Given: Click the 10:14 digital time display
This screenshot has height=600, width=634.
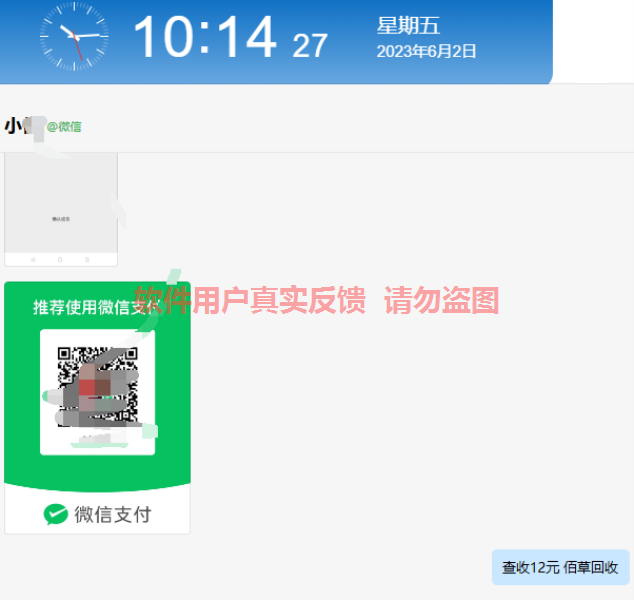Looking at the screenshot, I should [x=205, y=37].
